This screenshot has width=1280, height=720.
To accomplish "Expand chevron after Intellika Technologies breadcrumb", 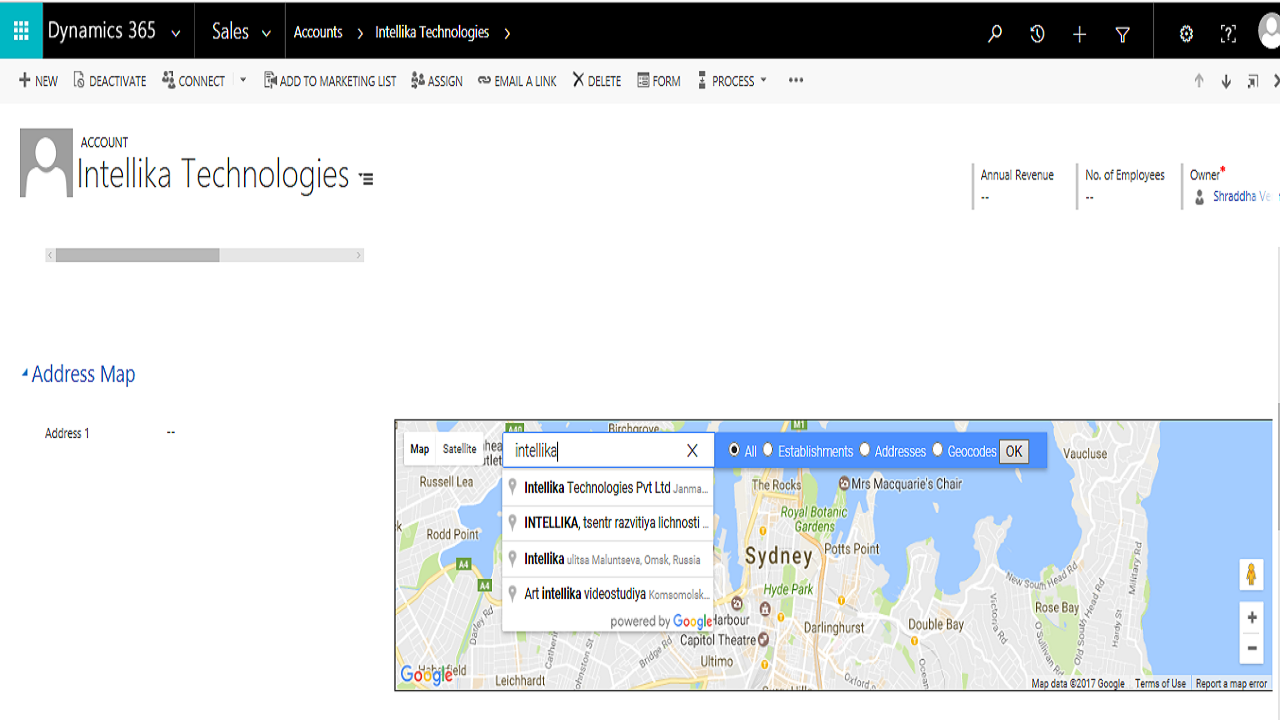I will coord(507,33).
